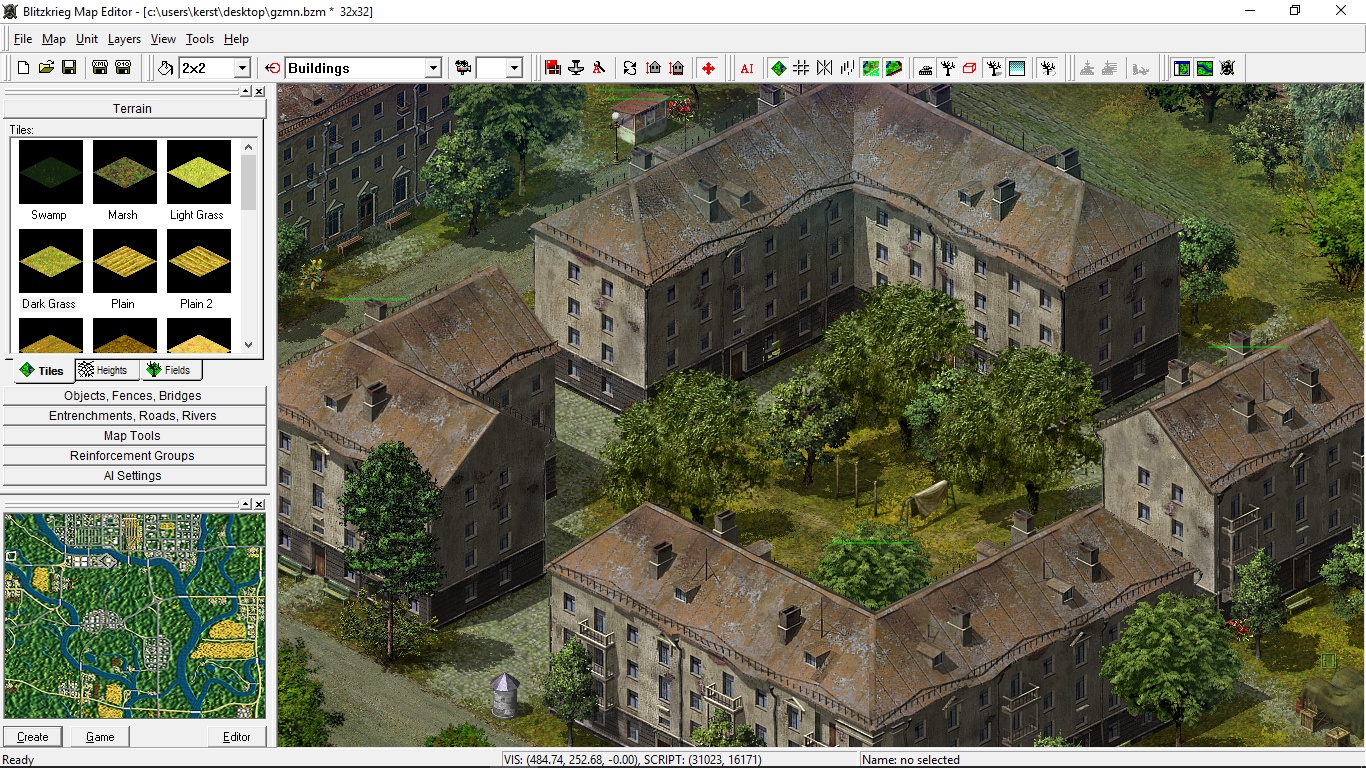Click the blue river minimap toolbar icon

click(x=1204, y=68)
